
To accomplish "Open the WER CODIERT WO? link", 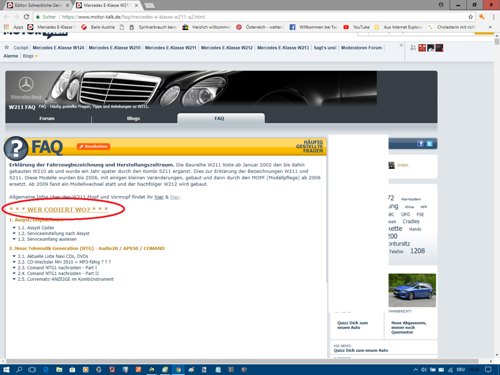I will [58, 210].
